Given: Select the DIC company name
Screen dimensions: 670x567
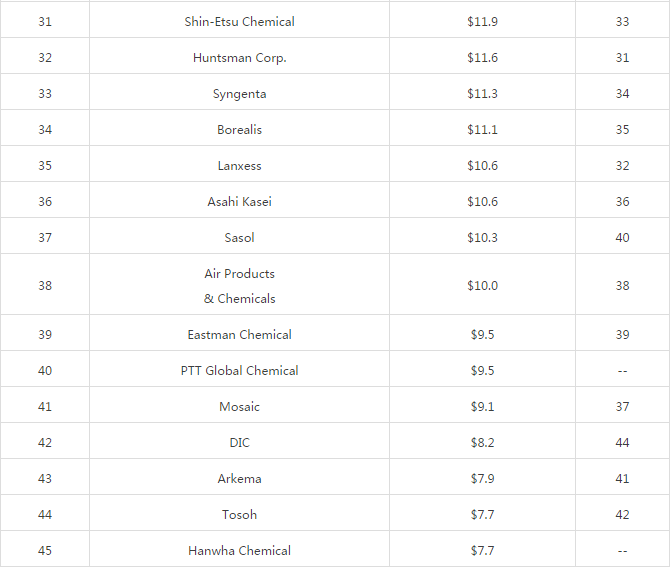Looking at the screenshot, I should click(239, 443).
